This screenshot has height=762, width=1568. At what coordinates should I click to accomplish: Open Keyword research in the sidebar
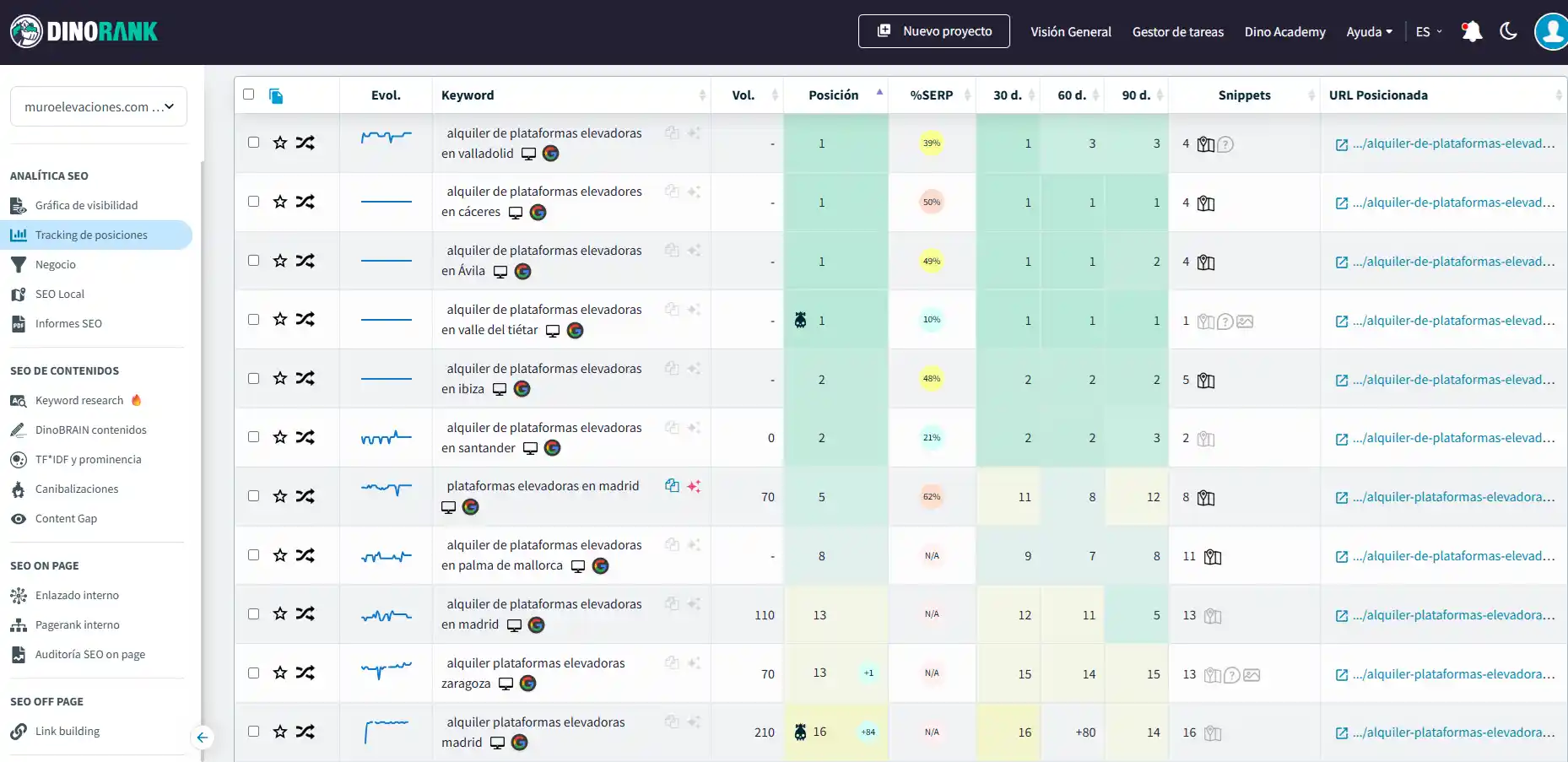(x=79, y=401)
